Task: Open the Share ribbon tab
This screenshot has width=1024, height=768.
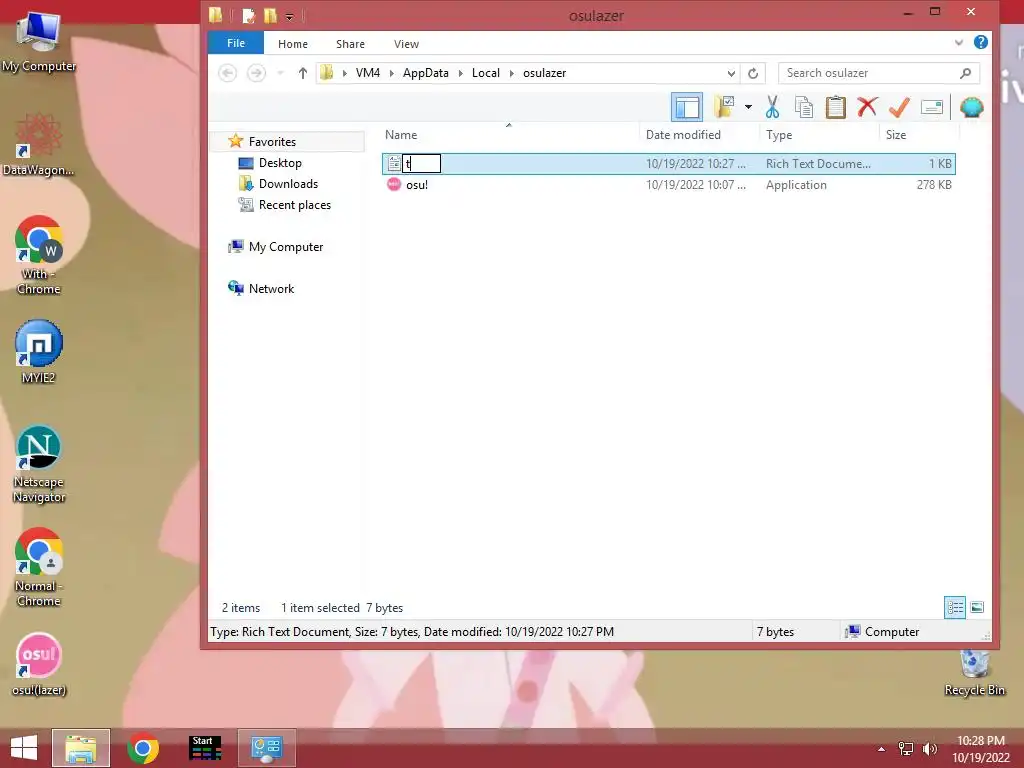Action: tap(350, 44)
